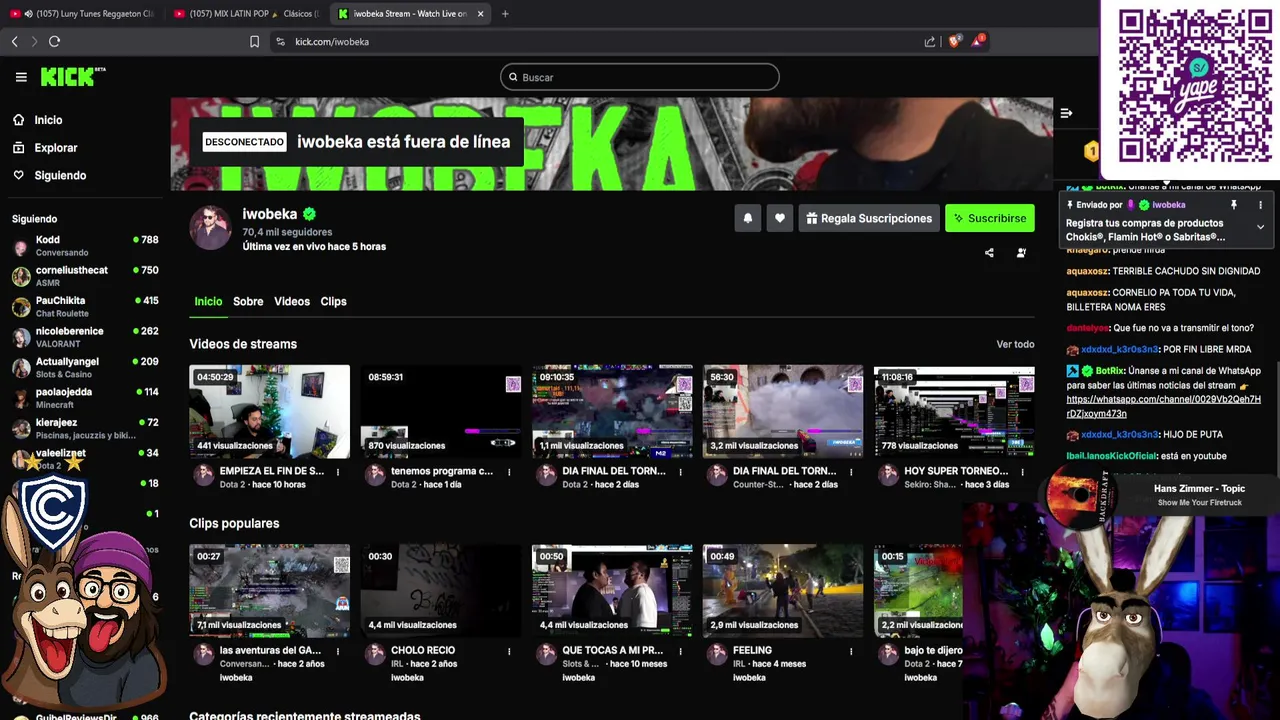
Task: Click the browser forward arrow
Action: point(34,41)
